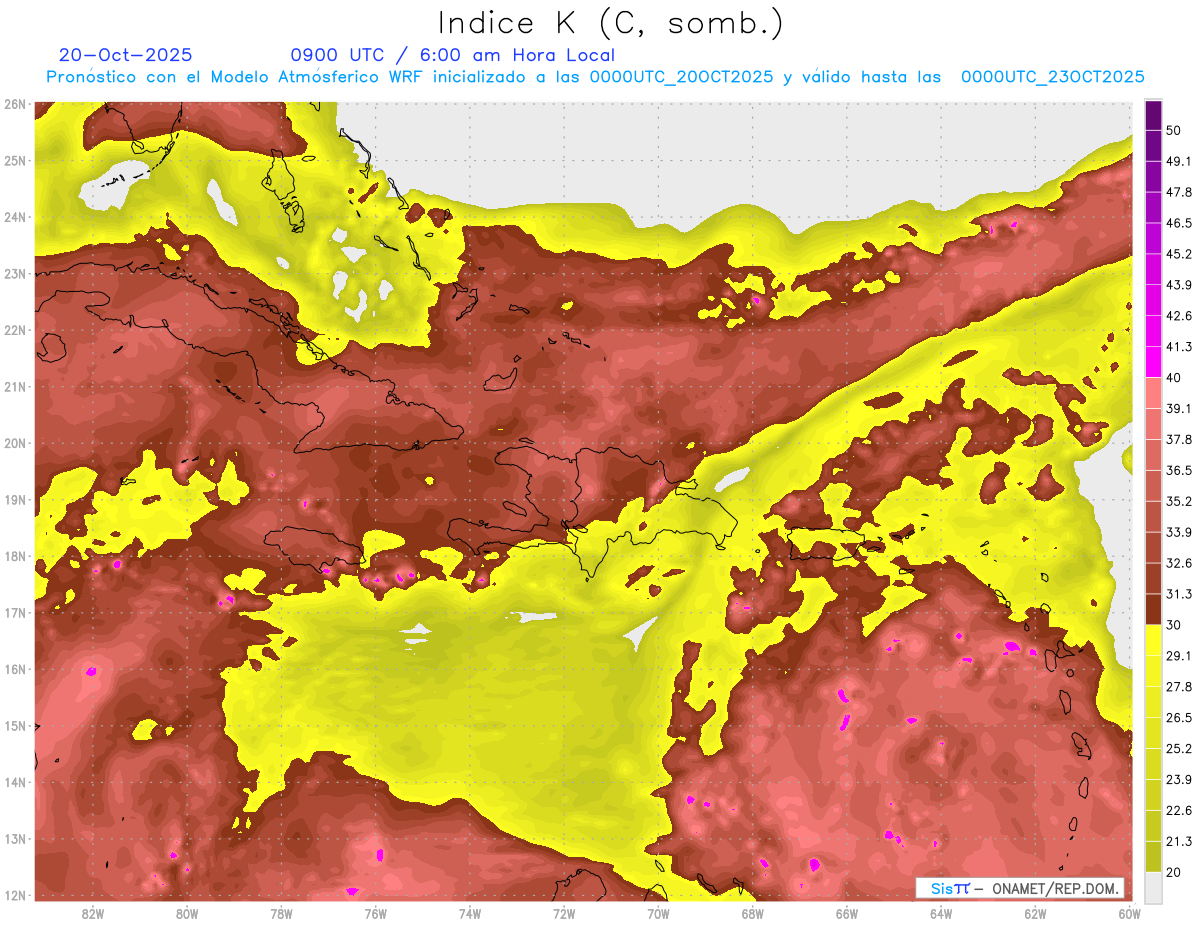Click the Pronóstico WRF model description line
The width and height of the screenshot is (1200, 927).
(595, 77)
